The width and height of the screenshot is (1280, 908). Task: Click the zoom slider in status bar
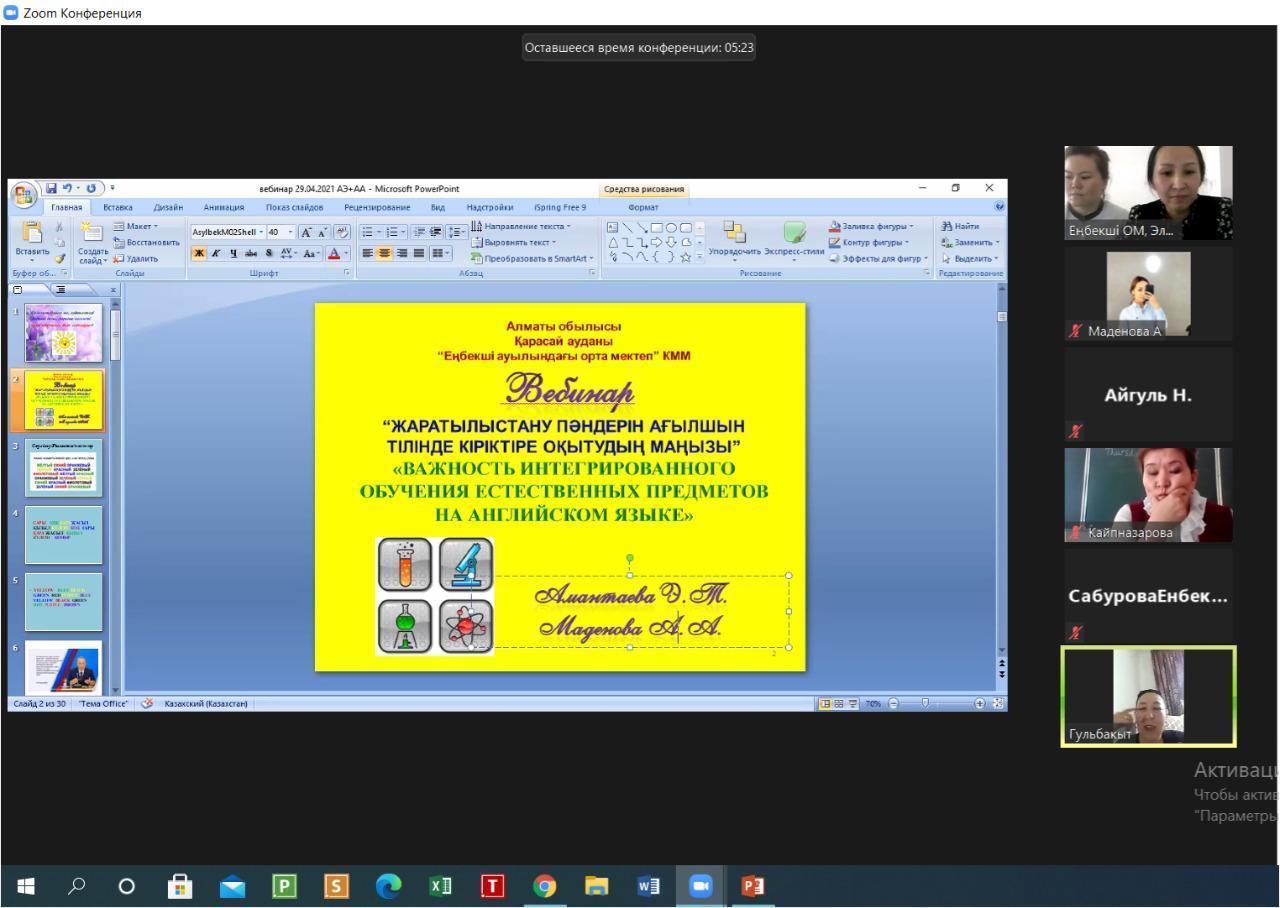(x=925, y=703)
